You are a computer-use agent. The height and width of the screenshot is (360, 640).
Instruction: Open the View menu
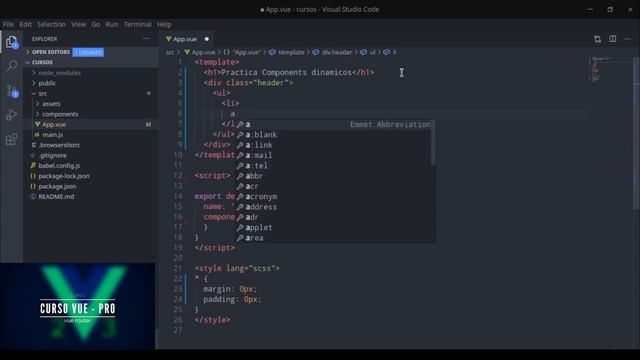click(78, 24)
